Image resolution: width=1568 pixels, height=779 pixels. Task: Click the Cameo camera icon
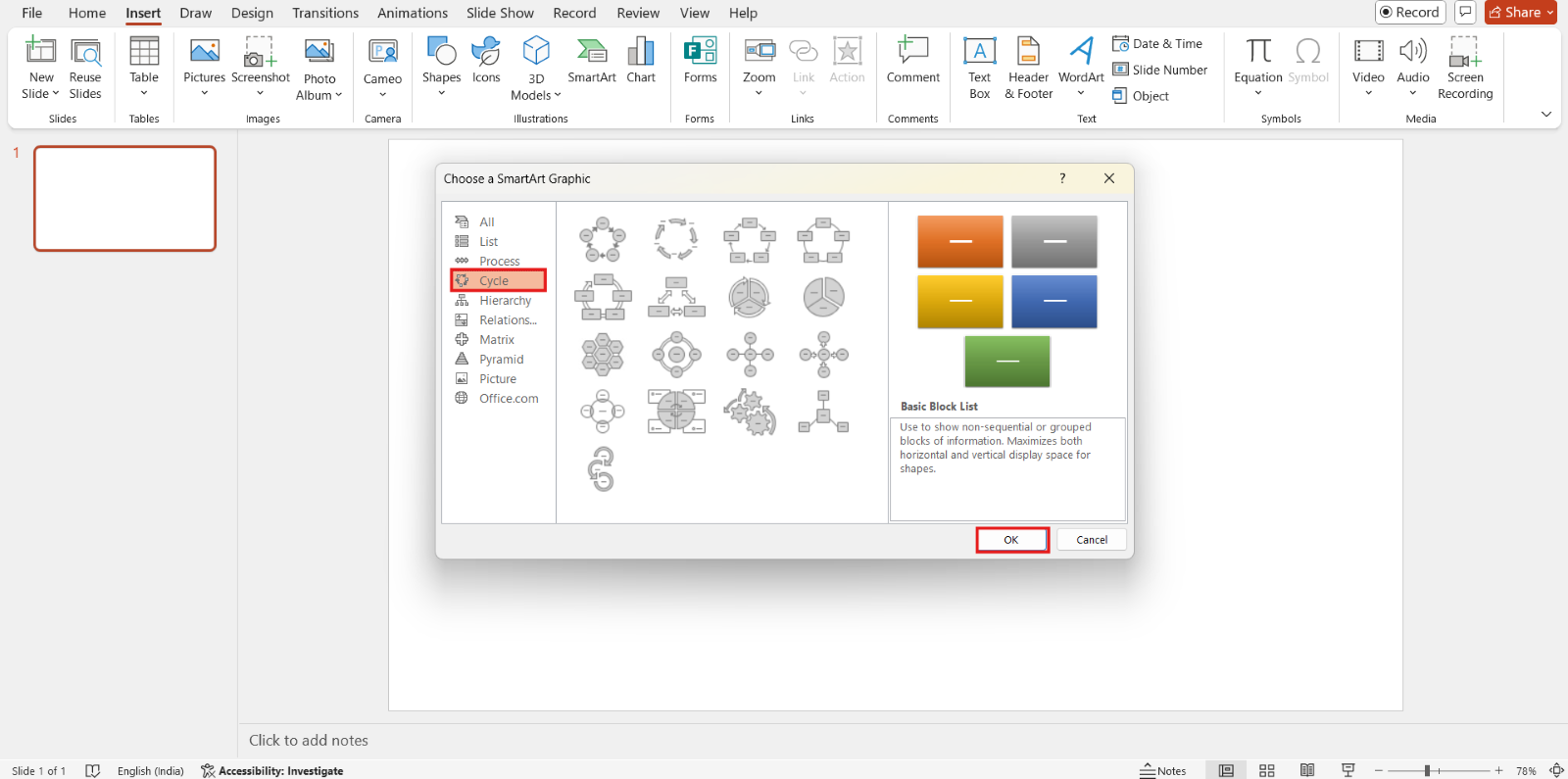pyautogui.click(x=382, y=50)
